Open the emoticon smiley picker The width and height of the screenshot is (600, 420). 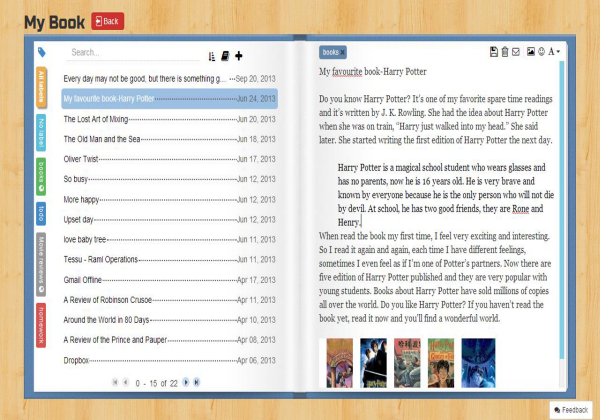[541, 51]
